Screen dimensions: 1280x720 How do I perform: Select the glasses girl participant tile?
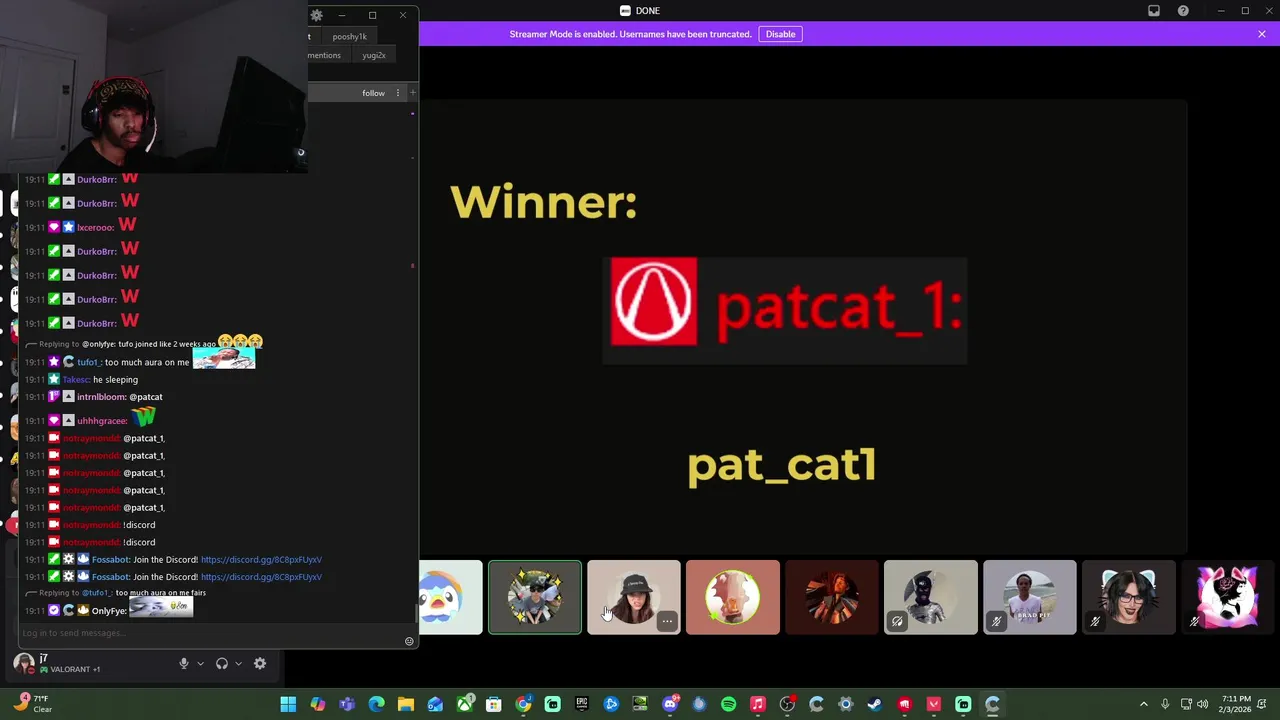click(x=1129, y=597)
